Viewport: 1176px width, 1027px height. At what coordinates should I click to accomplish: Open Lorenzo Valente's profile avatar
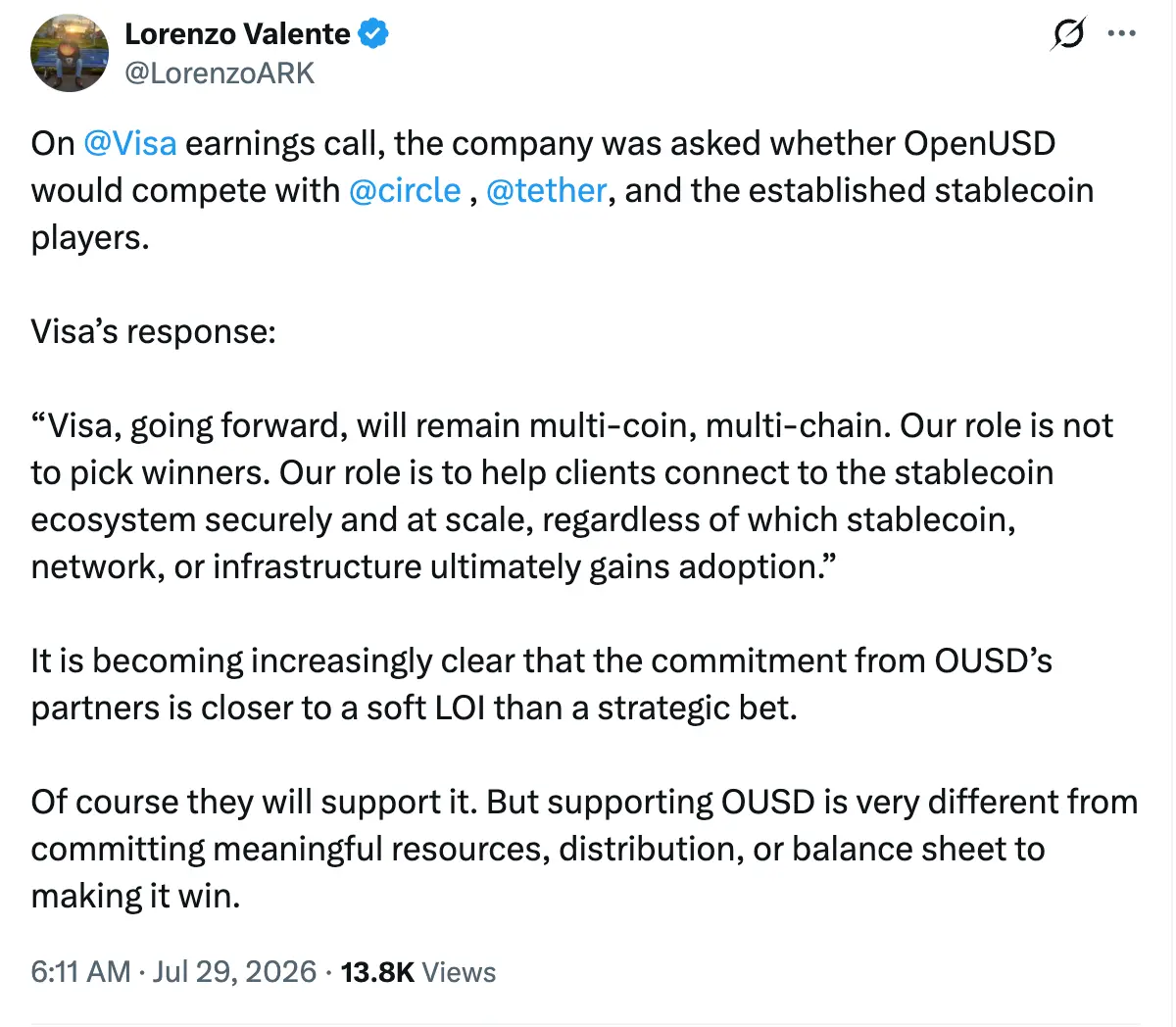coord(70,53)
